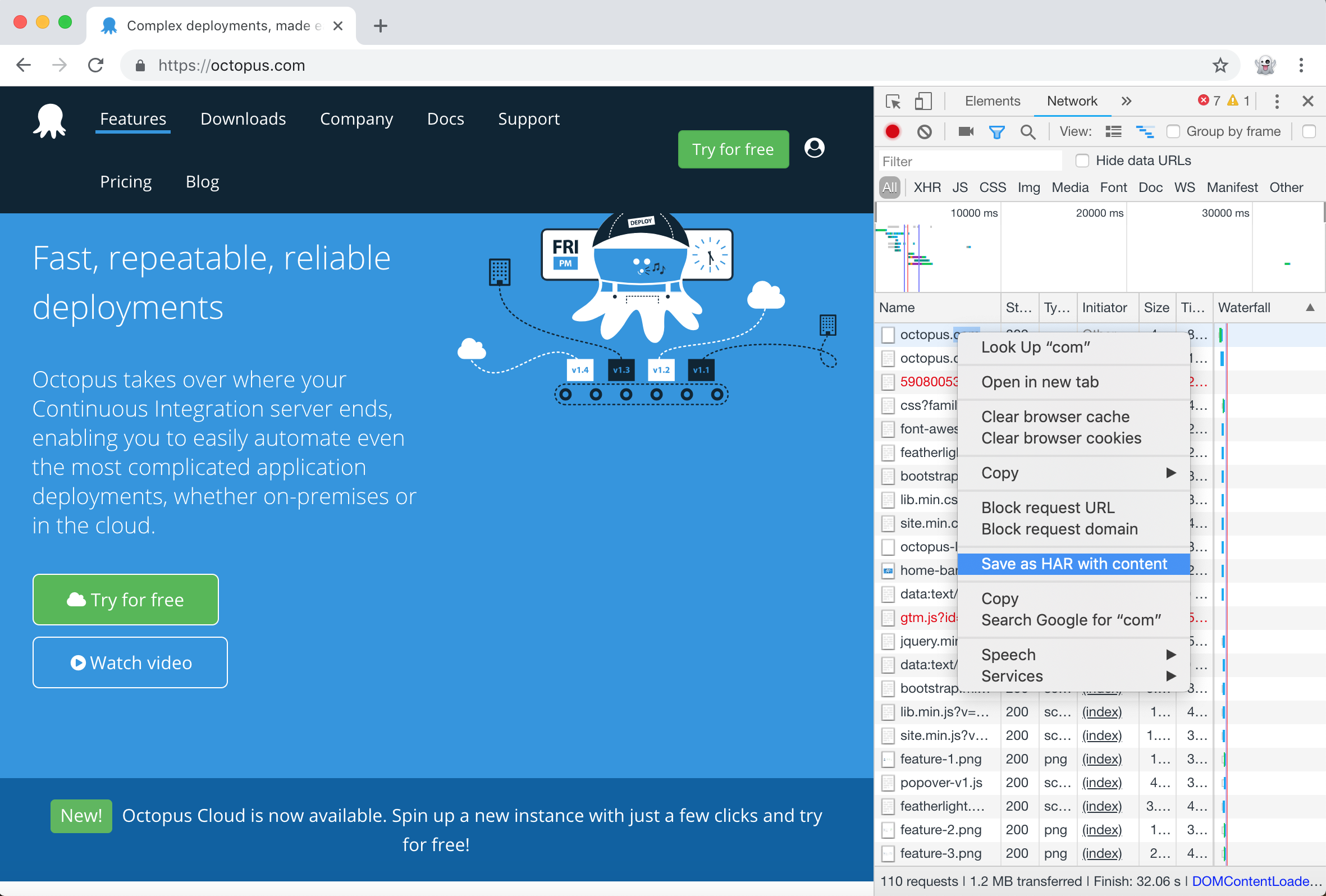Click into the network Filter text field
The image size is (1326, 896).
tap(970, 162)
